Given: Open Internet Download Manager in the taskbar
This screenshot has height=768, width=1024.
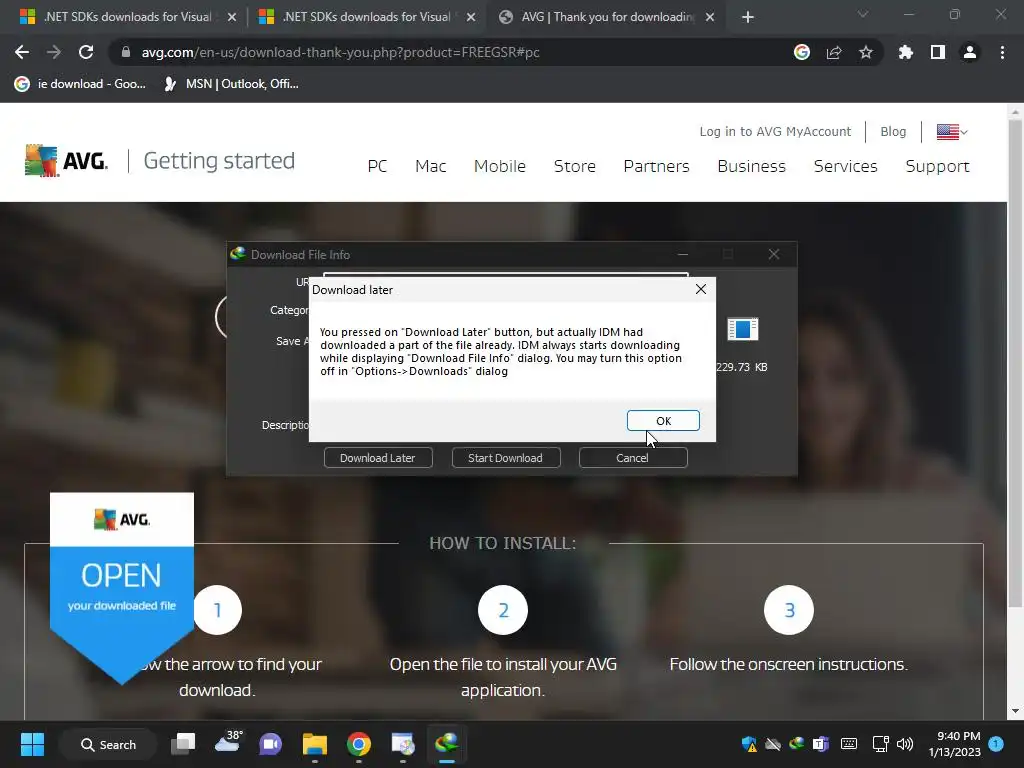Looking at the screenshot, I should tap(447, 744).
